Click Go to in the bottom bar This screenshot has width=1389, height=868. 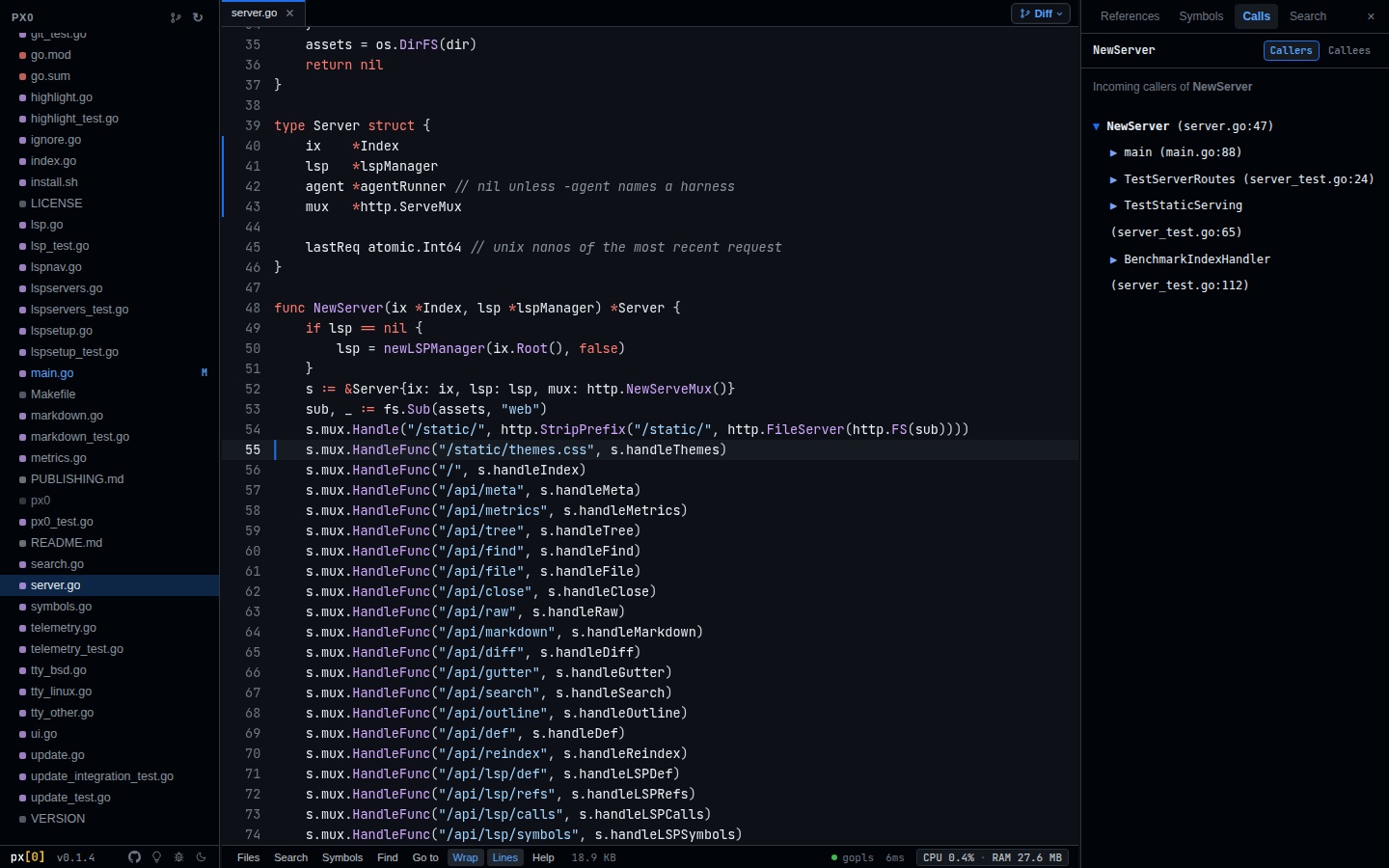(x=425, y=857)
